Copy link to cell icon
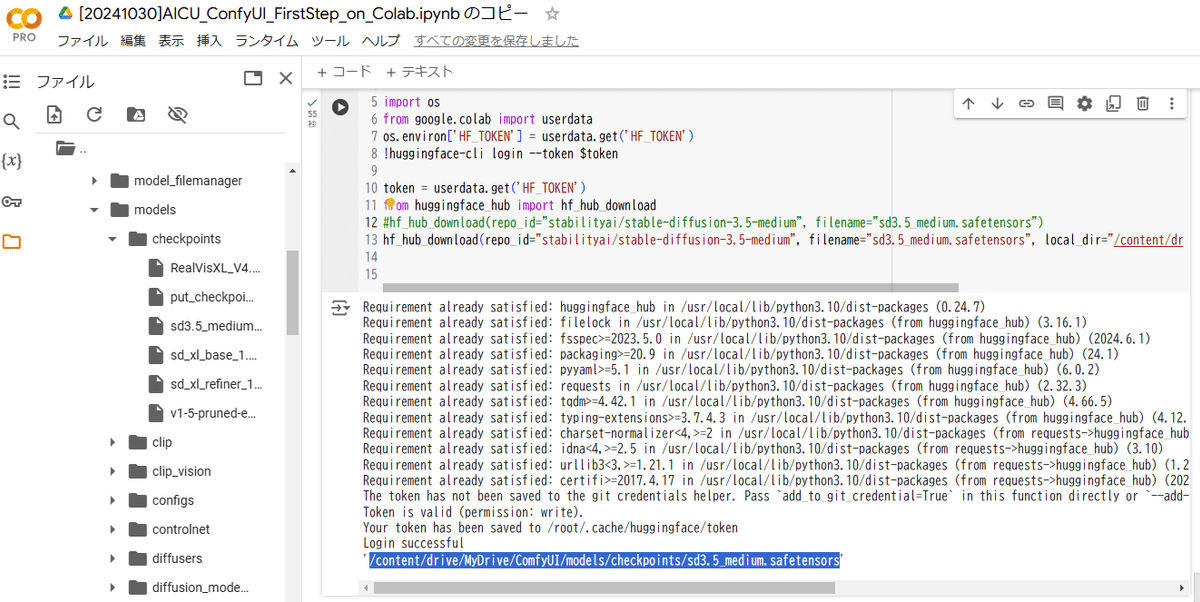 (x=1026, y=103)
